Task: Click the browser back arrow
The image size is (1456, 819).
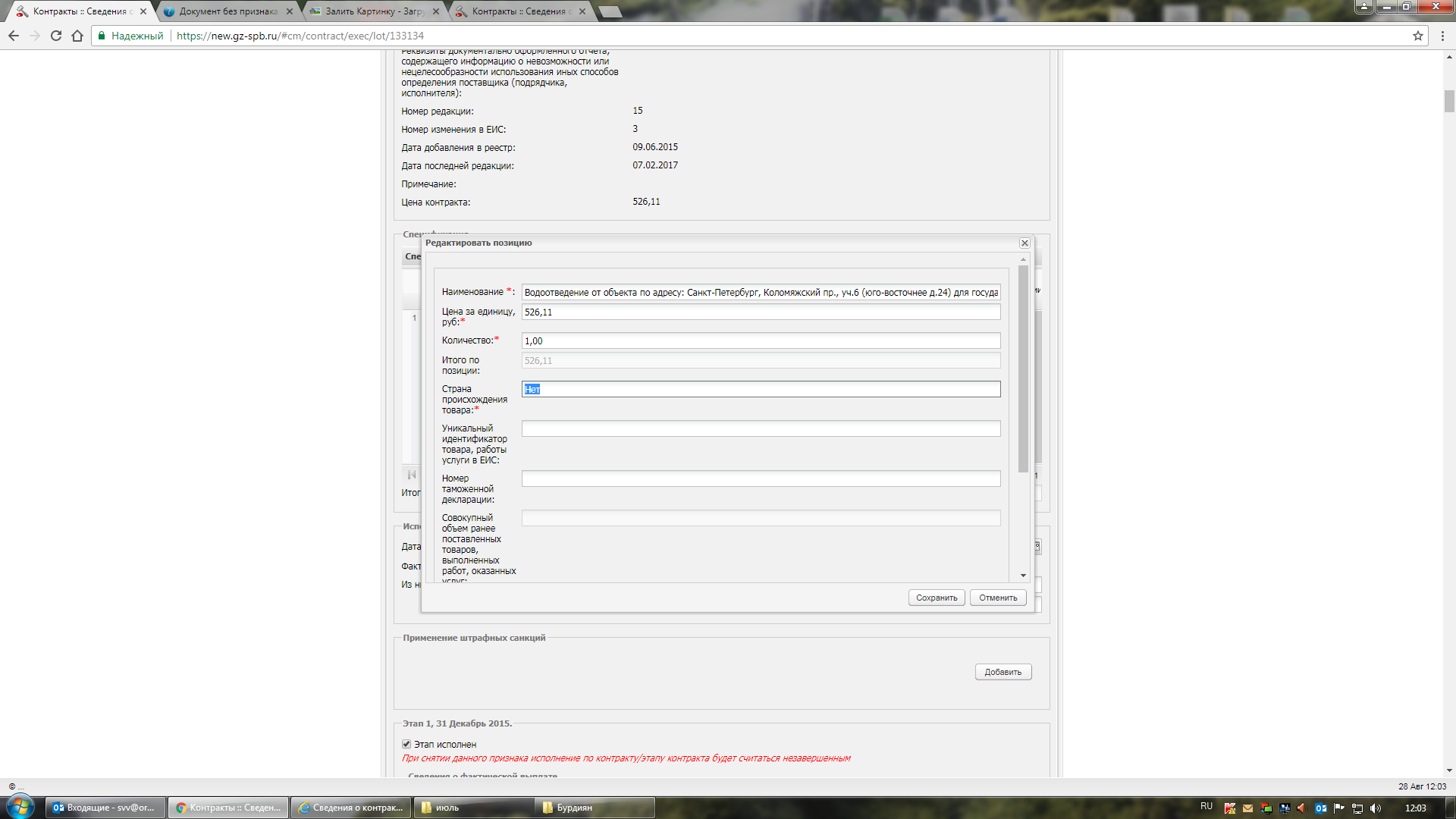Action: click(x=14, y=36)
